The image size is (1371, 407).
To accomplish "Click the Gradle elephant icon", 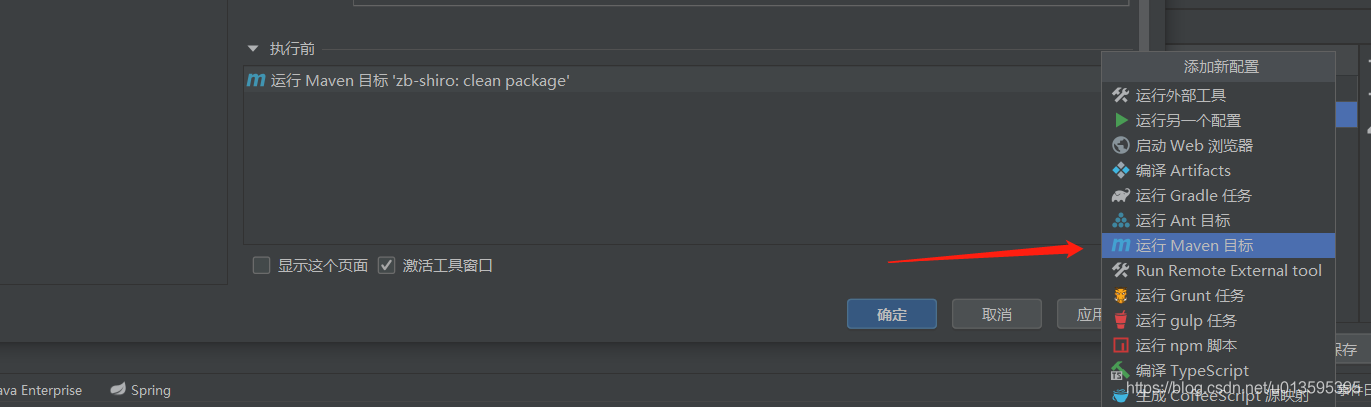I will 1120,195.
